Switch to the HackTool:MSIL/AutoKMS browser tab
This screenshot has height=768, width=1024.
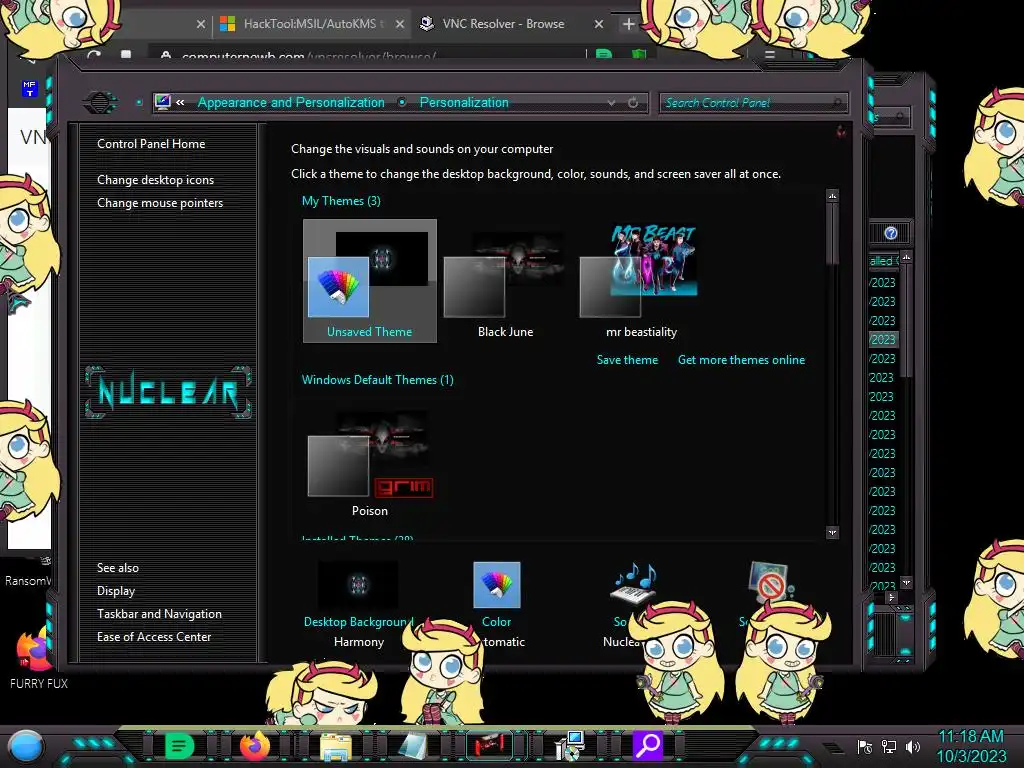pyautogui.click(x=312, y=24)
